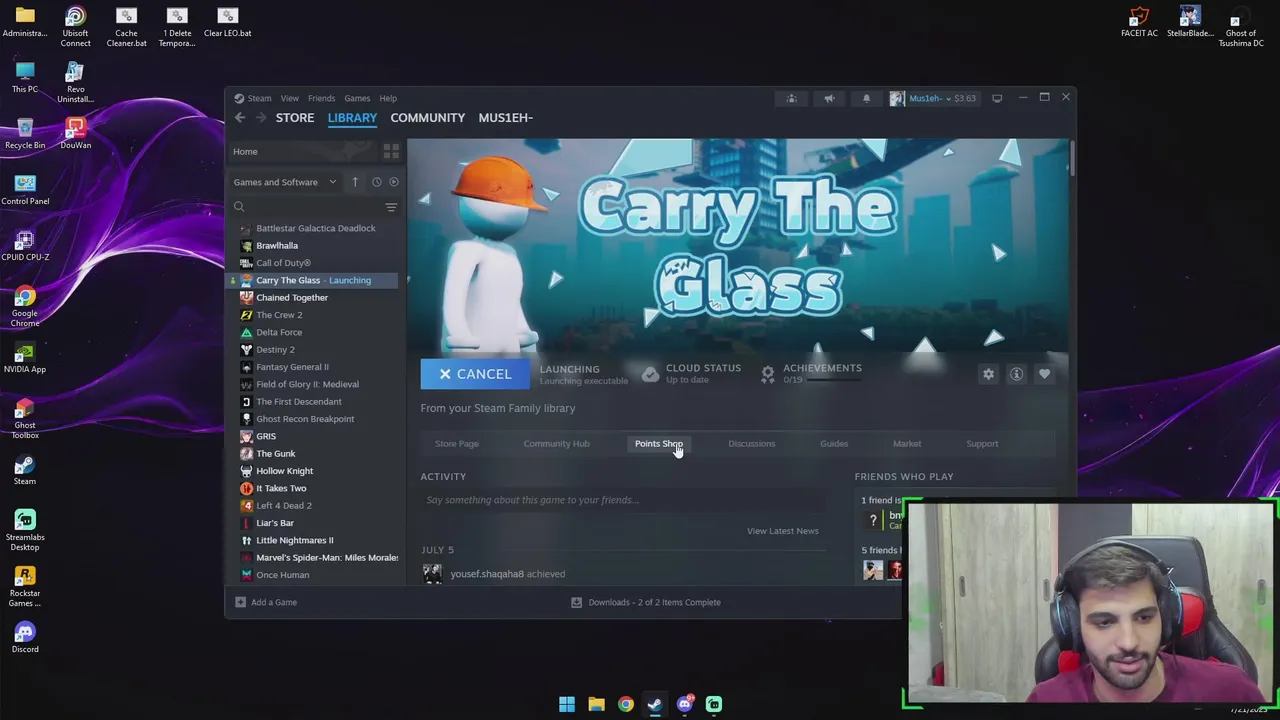Screen dimensions: 1280x720
Task: Go to the LIBRARY tab
Action: (352, 118)
